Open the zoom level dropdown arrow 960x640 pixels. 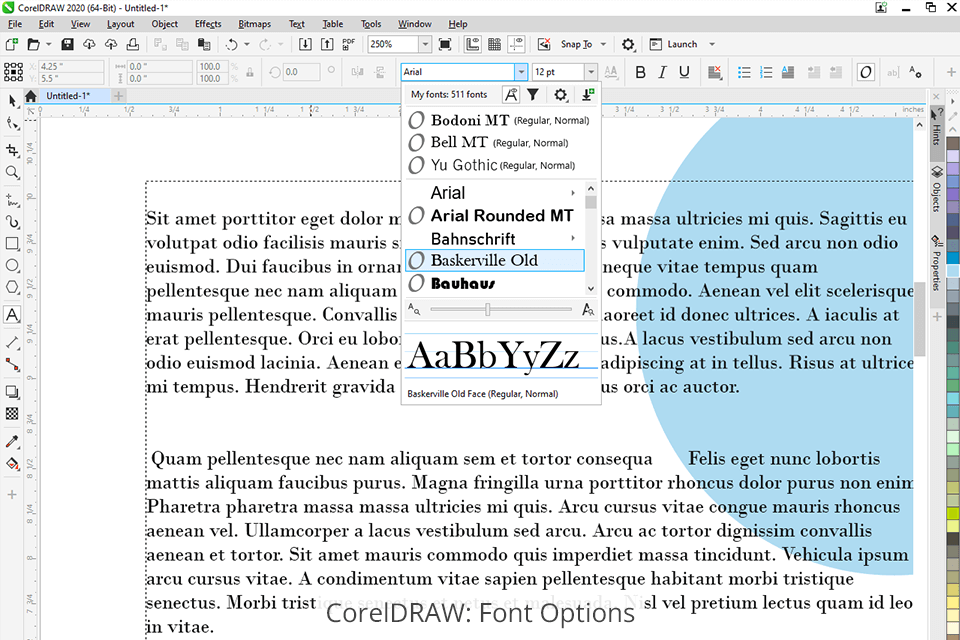tap(425, 44)
